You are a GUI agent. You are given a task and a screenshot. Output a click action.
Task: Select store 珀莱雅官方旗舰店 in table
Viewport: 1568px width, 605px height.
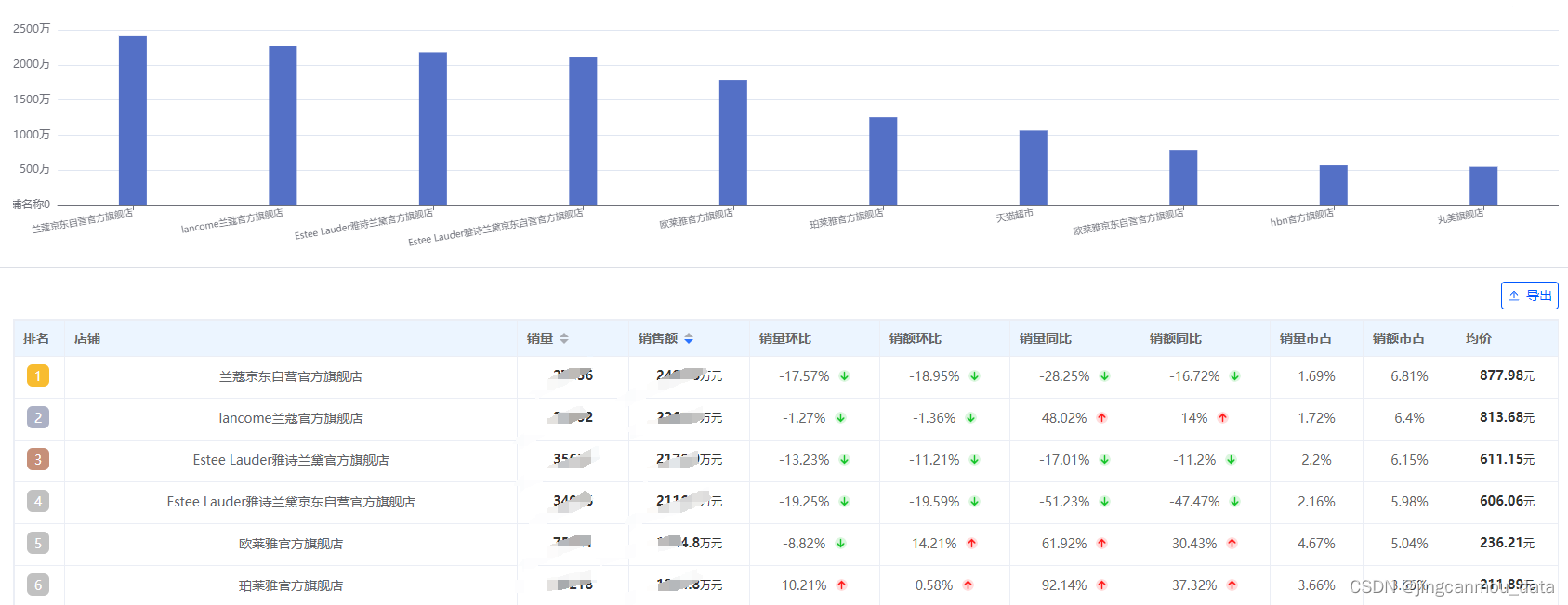pyautogui.click(x=291, y=585)
